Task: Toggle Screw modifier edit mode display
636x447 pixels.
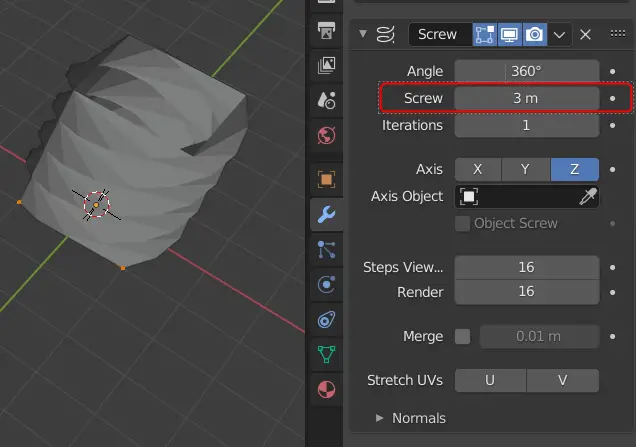Action: [485, 34]
